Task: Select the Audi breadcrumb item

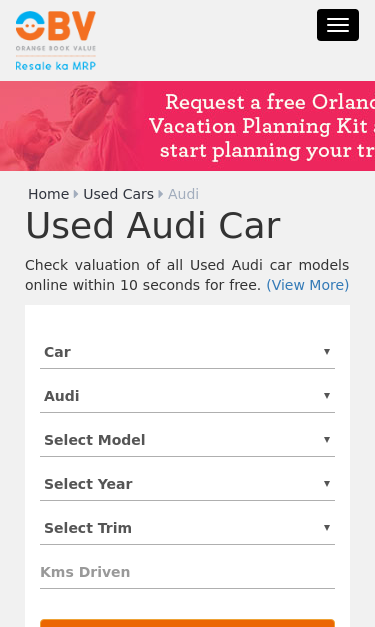Action: coord(183,194)
